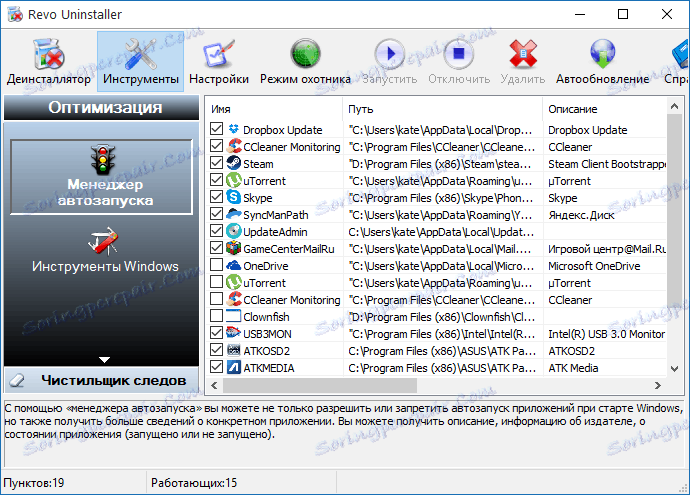Select Steam Client Bootstrapper description cell

pyautogui.click(x=606, y=164)
